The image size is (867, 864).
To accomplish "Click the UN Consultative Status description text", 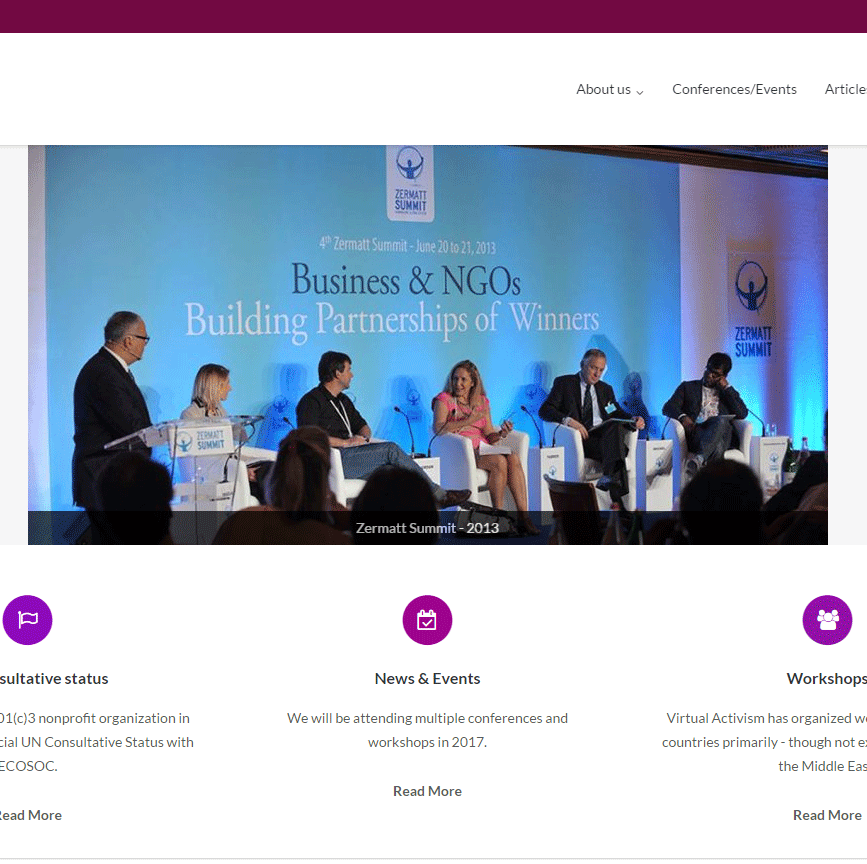I will click(97, 742).
